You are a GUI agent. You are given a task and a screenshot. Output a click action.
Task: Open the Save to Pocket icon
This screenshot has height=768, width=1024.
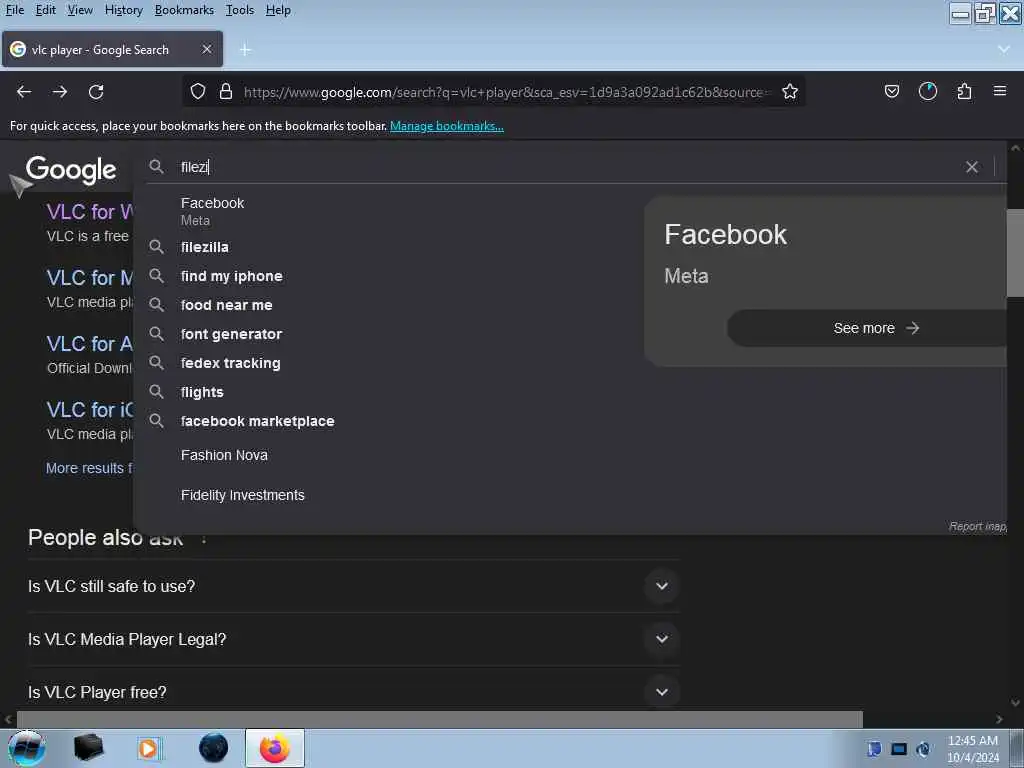tap(892, 91)
